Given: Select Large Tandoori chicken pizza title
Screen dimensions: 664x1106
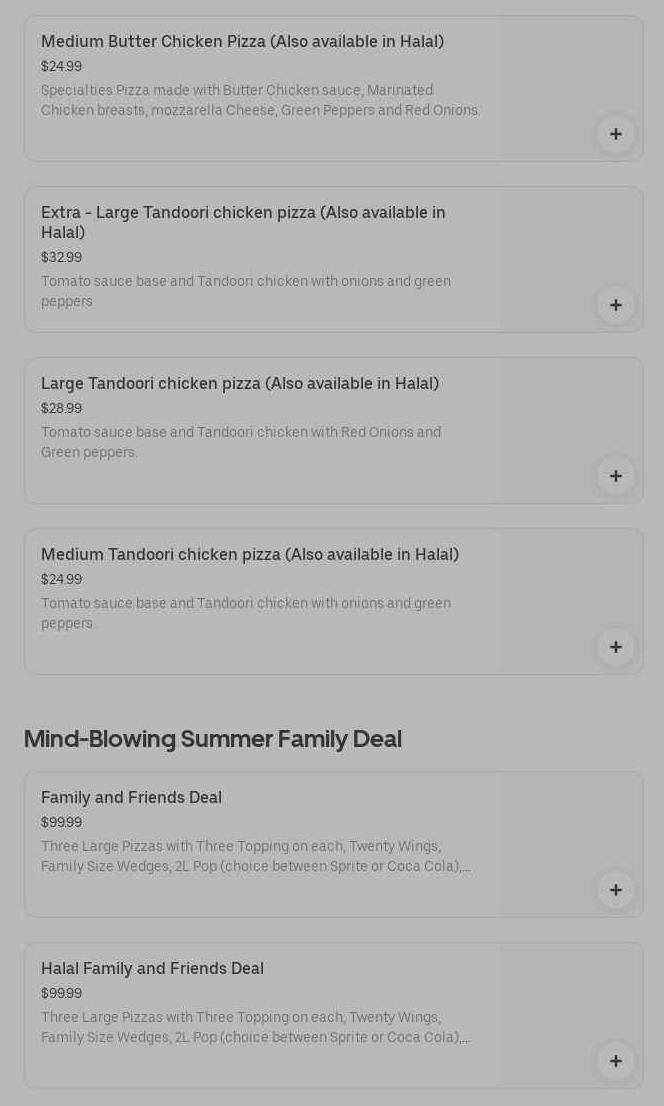Looking at the screenshot, I should point(240,384).
